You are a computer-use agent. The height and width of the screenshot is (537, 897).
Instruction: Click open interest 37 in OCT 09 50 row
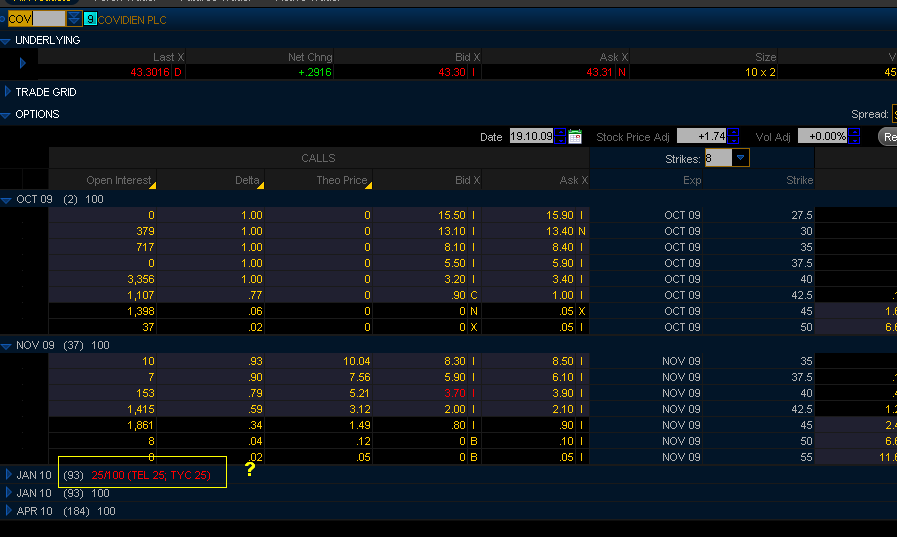pos(148,327)
